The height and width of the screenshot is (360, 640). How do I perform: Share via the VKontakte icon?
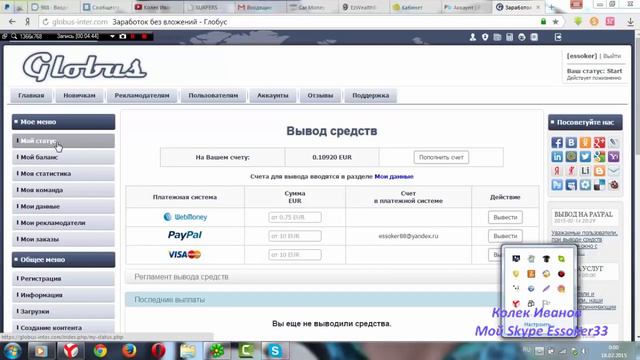[x=571, y=142]
